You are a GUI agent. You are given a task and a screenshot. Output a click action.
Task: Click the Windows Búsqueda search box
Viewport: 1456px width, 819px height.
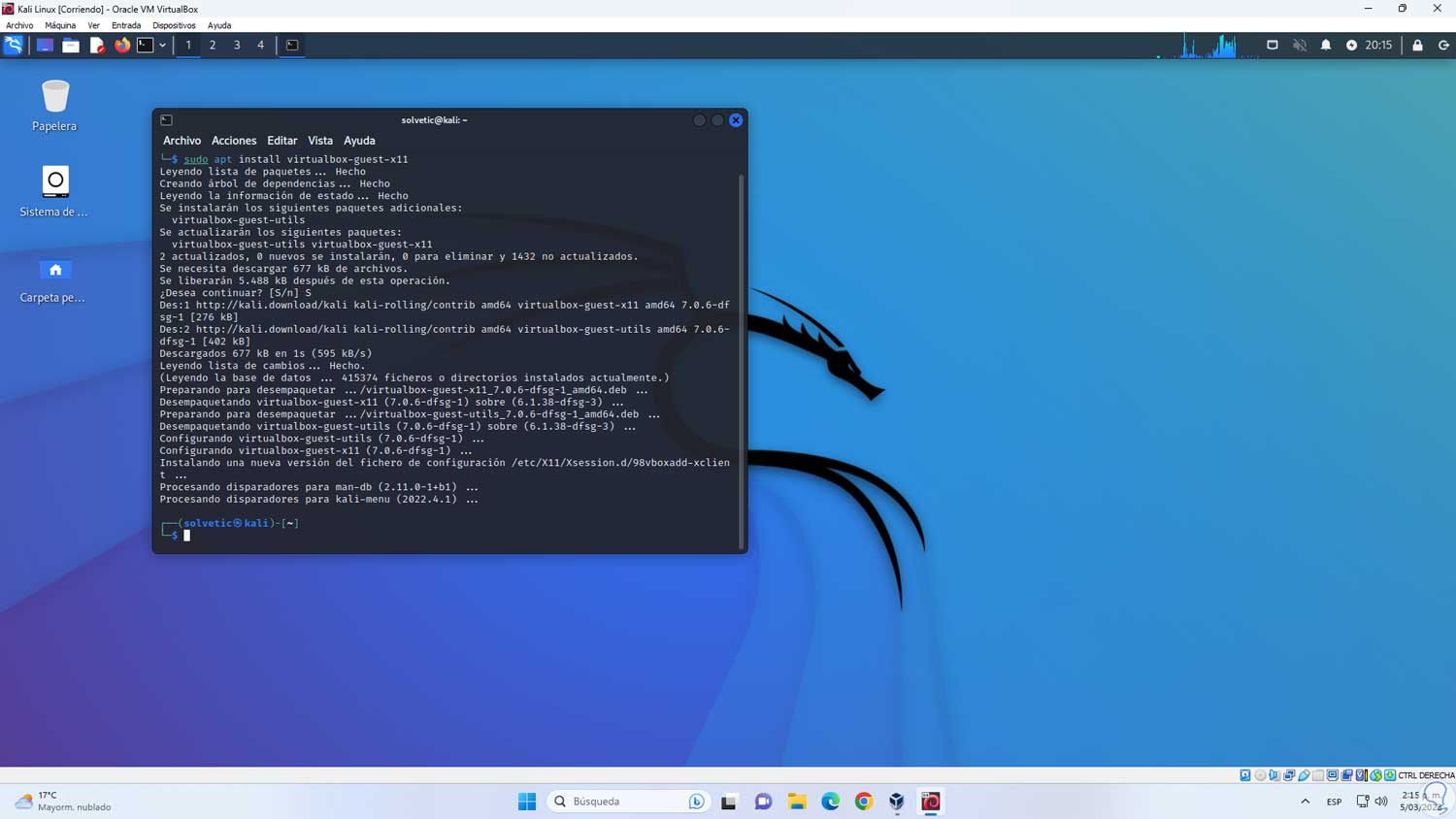coord(629,802)
